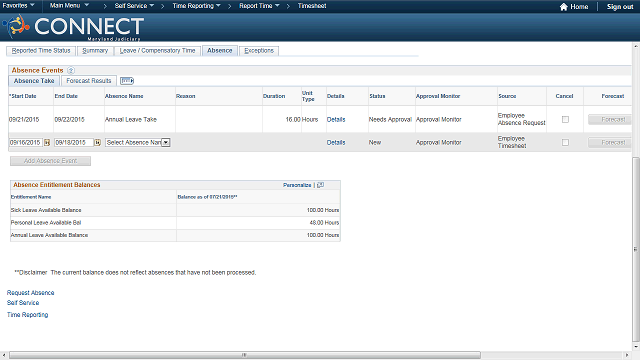Viewport: 640px width, 360px height.
Task: Expand the Favorites menu
Action: [18, 6]
